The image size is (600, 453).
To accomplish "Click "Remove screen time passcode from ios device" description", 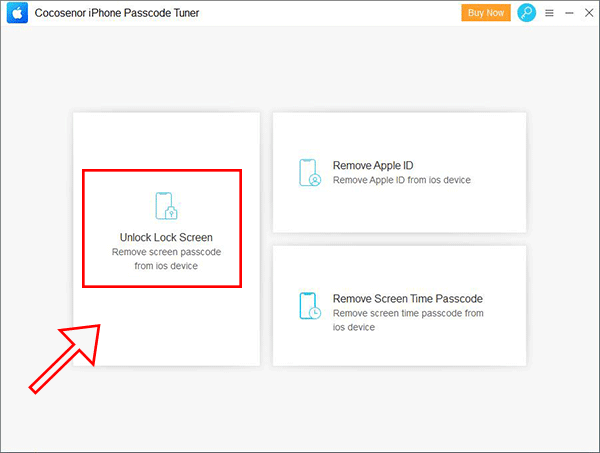I will pos(408,320).
